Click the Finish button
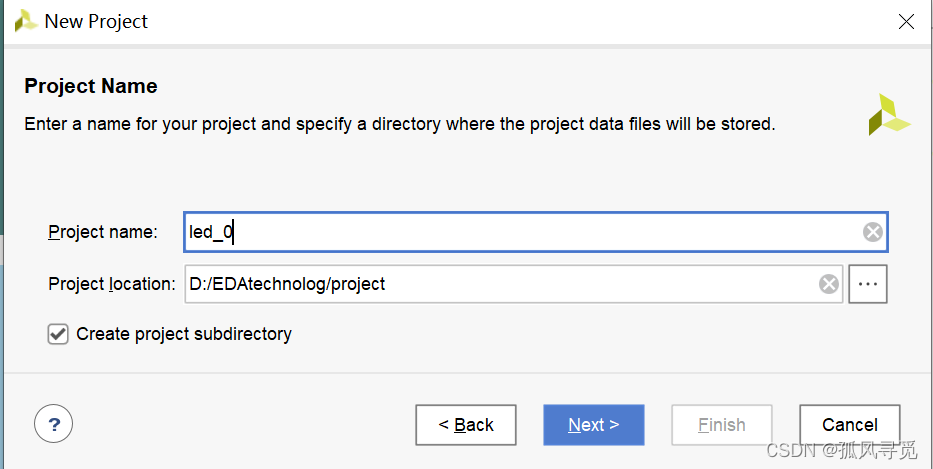933x469 pixels. (x=722, y=425)
